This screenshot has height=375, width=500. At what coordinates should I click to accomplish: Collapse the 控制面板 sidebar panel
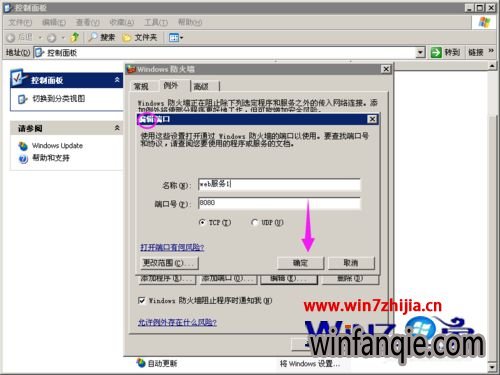pos(117,80)
